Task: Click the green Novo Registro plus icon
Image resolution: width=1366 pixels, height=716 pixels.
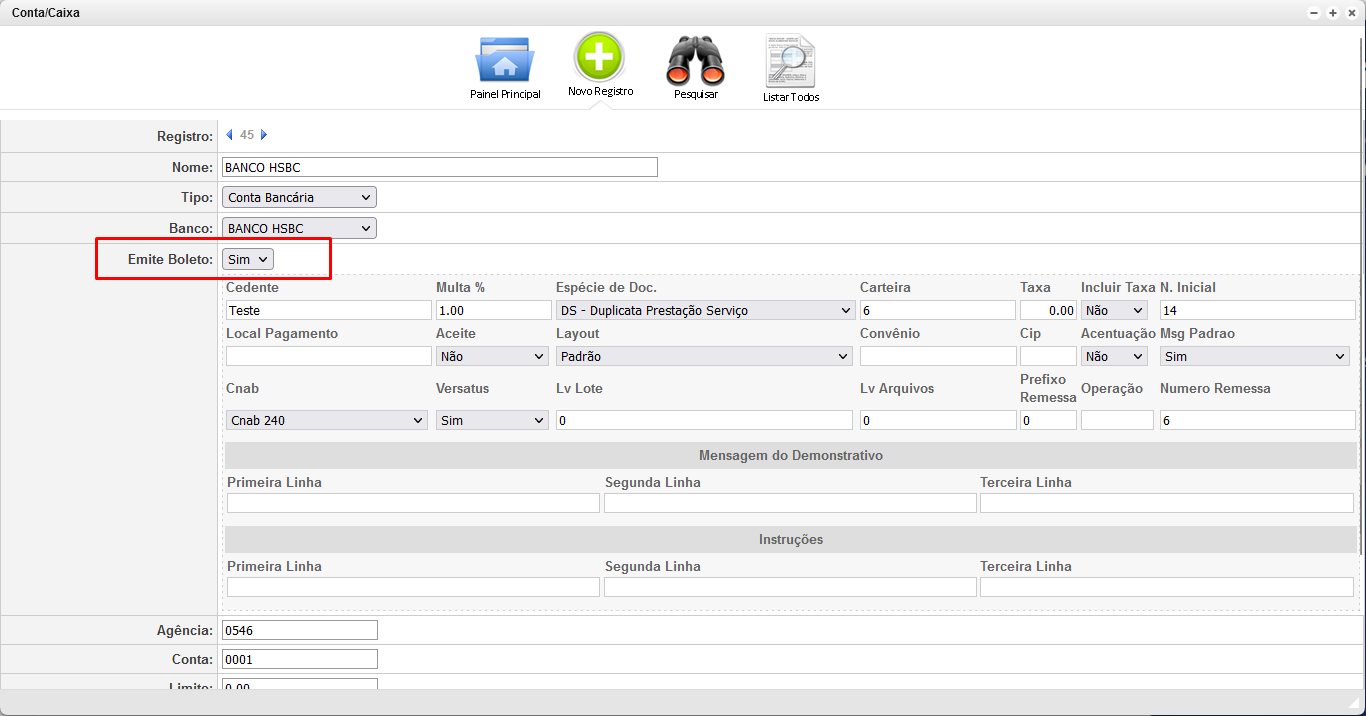Action: 599,57
